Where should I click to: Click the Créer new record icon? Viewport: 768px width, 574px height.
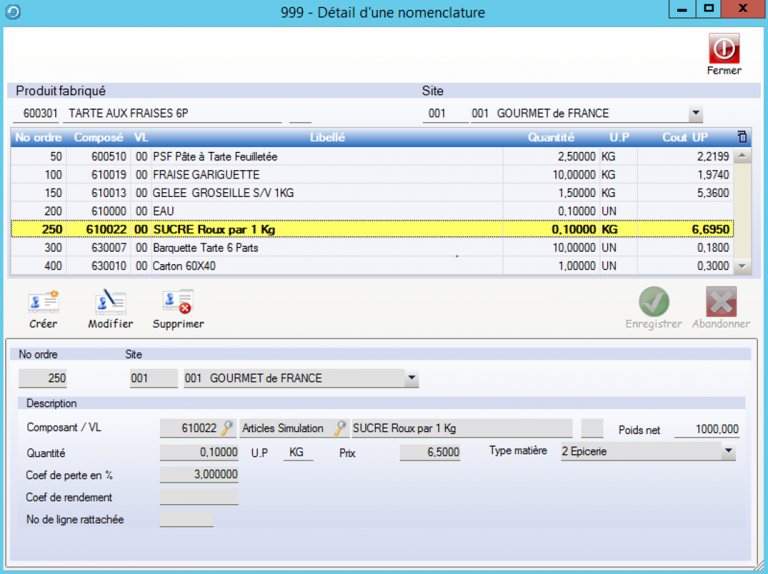click(x=43, y=302)
